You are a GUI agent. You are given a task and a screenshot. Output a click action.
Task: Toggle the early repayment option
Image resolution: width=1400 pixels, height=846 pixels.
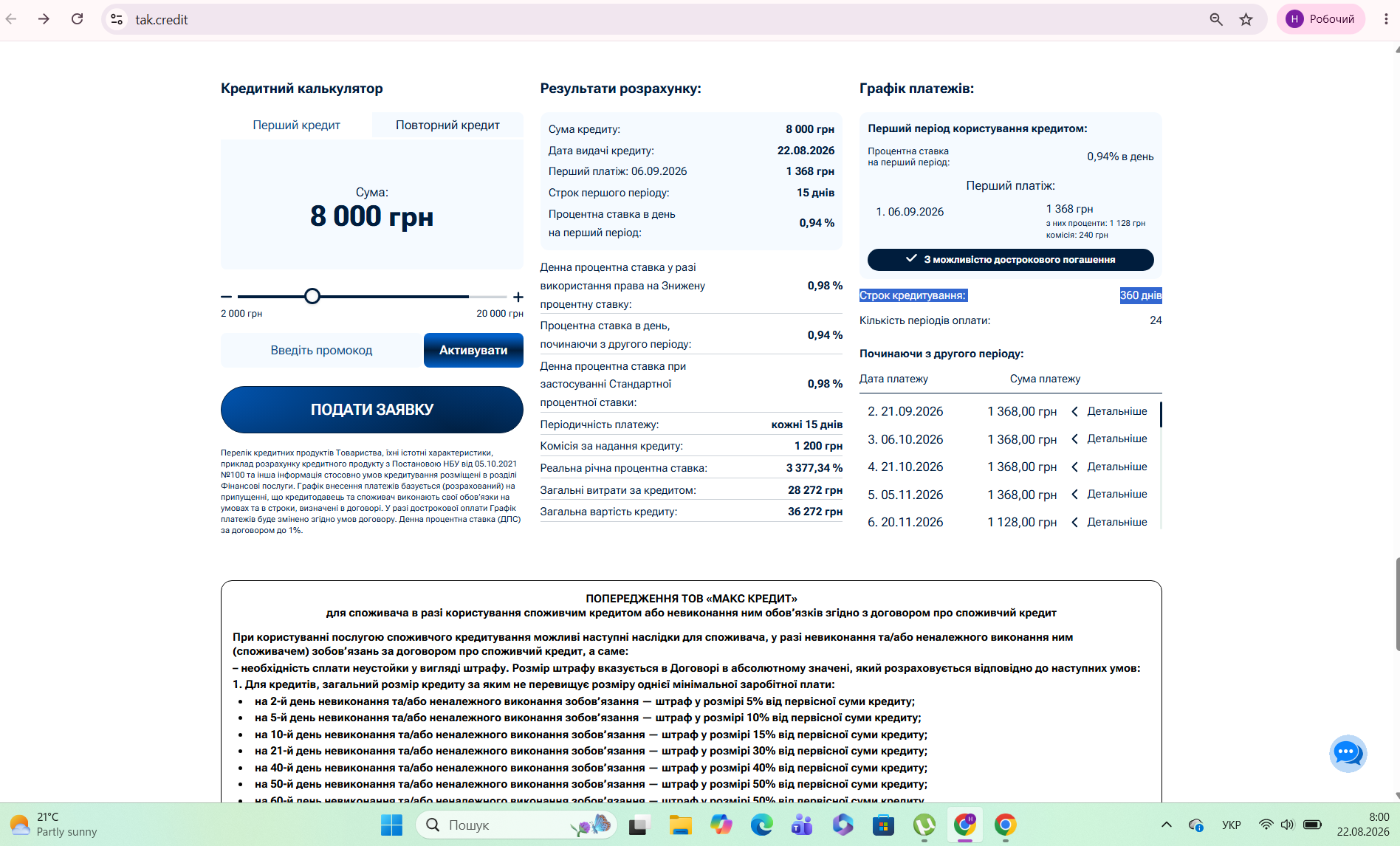[x=1010, y=260]
